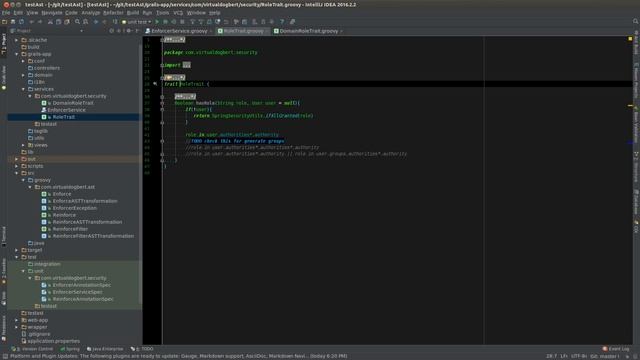
Task: Click the Scroll from Source icon in Project panel
Action: pos(111,31)
